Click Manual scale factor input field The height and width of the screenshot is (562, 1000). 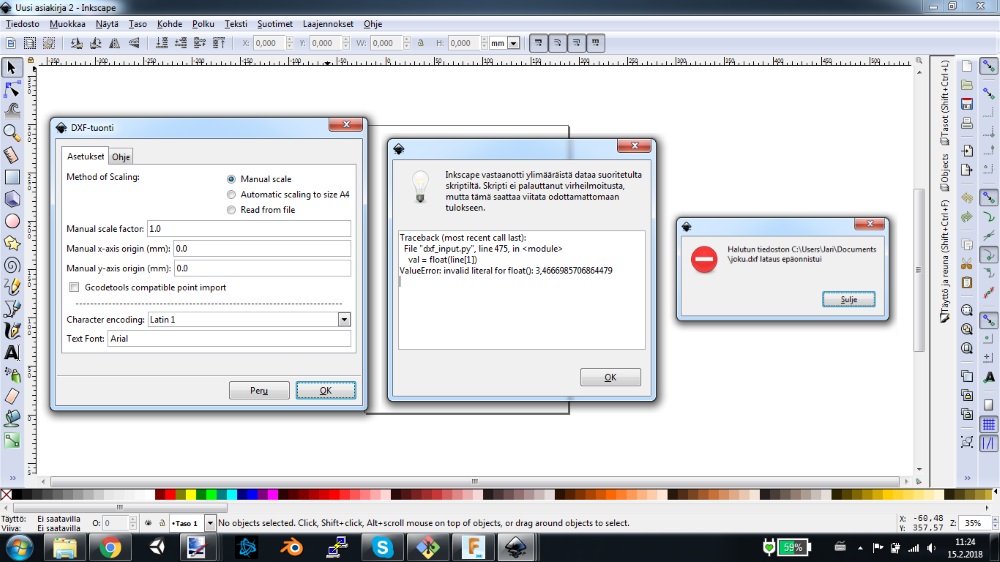(x=249, y=228)
